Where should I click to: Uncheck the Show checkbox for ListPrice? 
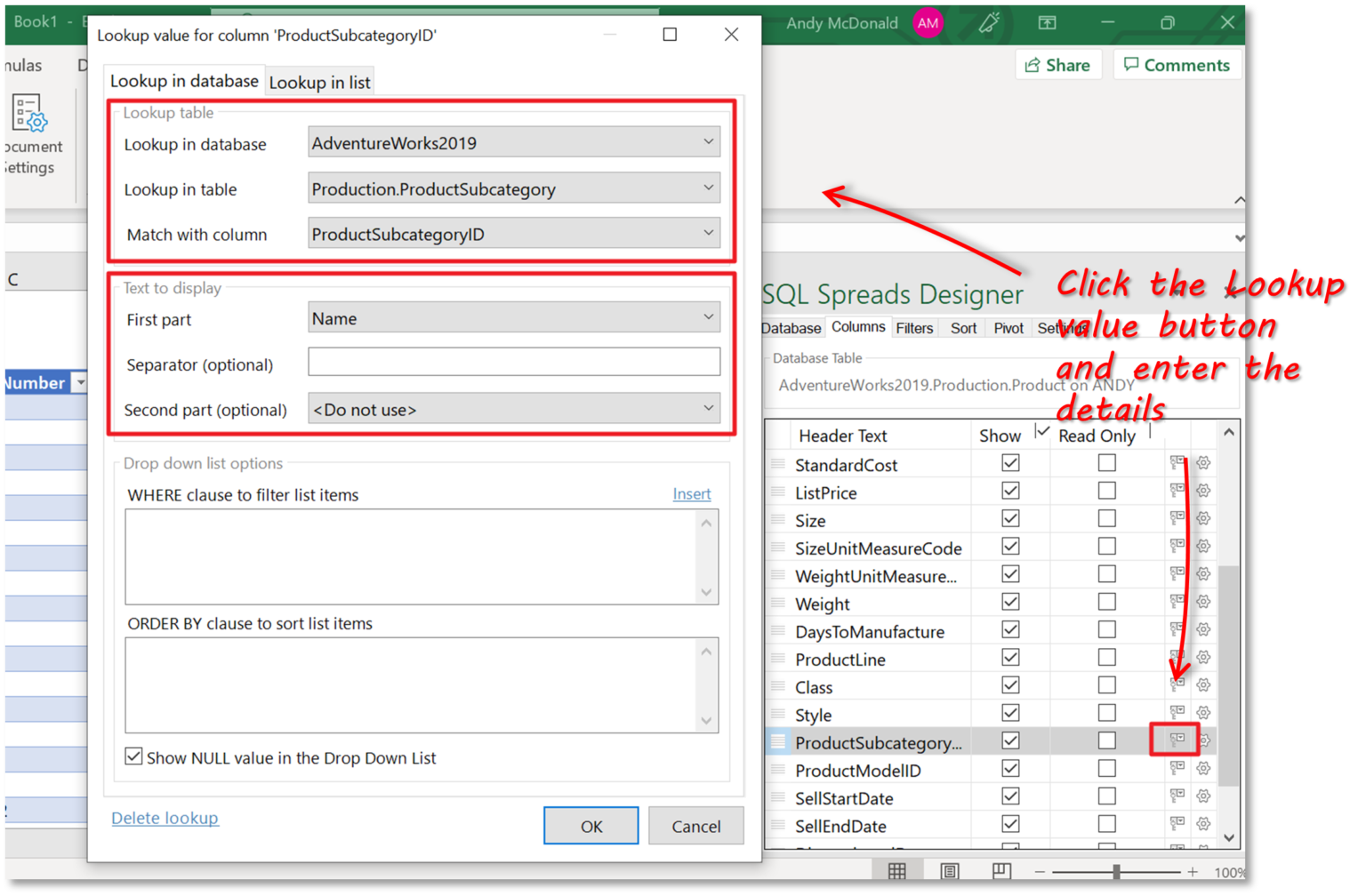[1010, 490]
